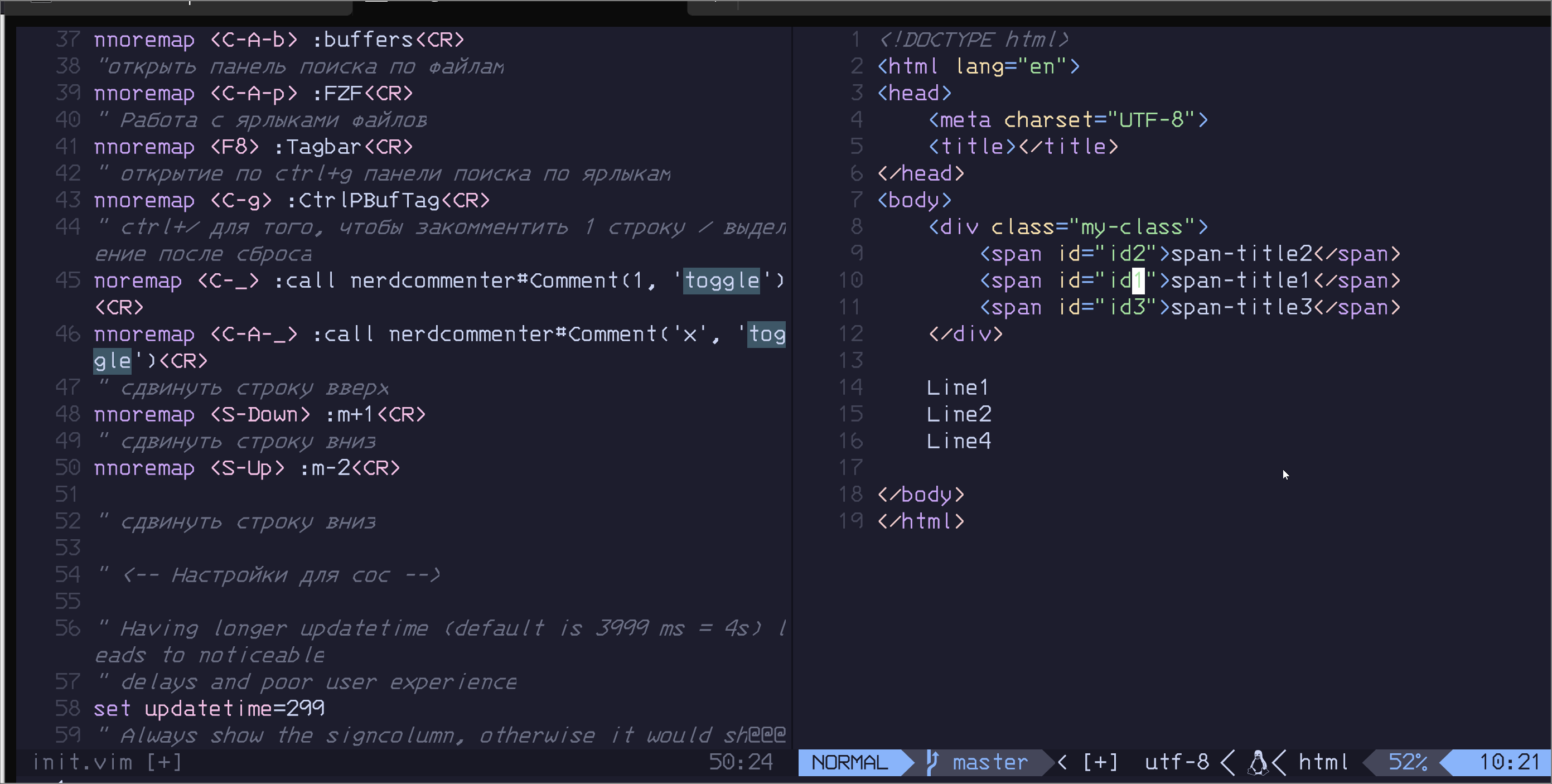Click the git branch icon in statusline

(931, 762)
